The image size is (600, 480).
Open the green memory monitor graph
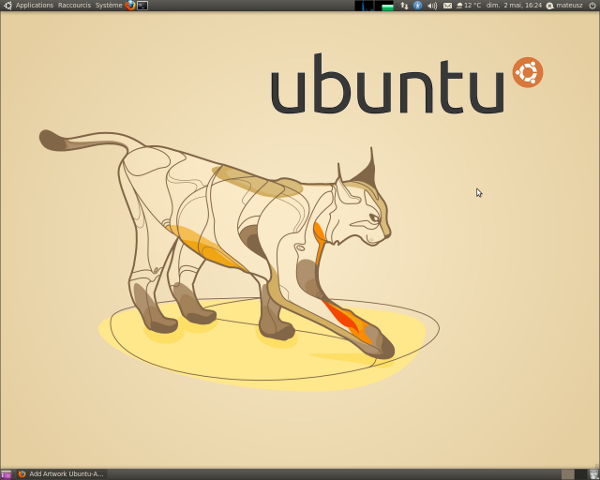tap(384, 5)
